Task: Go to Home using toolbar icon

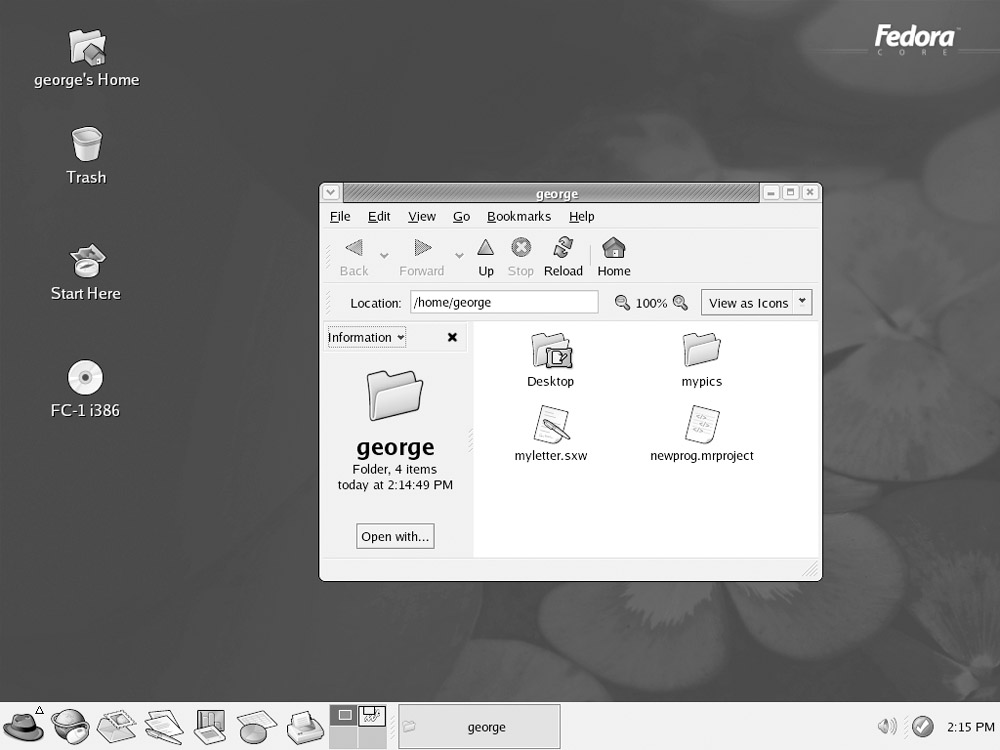Action: tap(613, 248)
